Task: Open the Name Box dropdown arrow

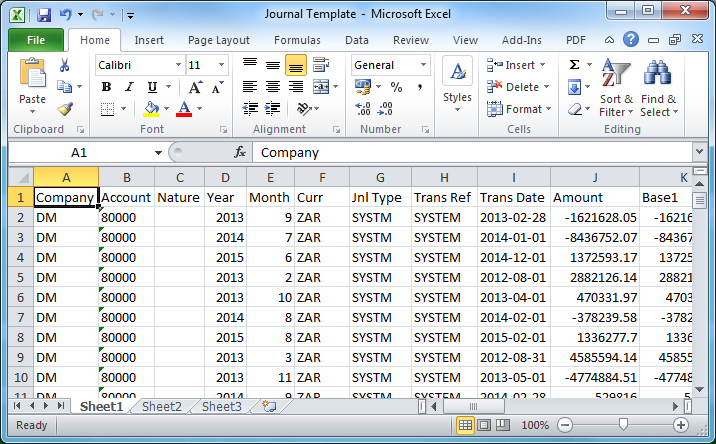Action: (x=158, y=153)
